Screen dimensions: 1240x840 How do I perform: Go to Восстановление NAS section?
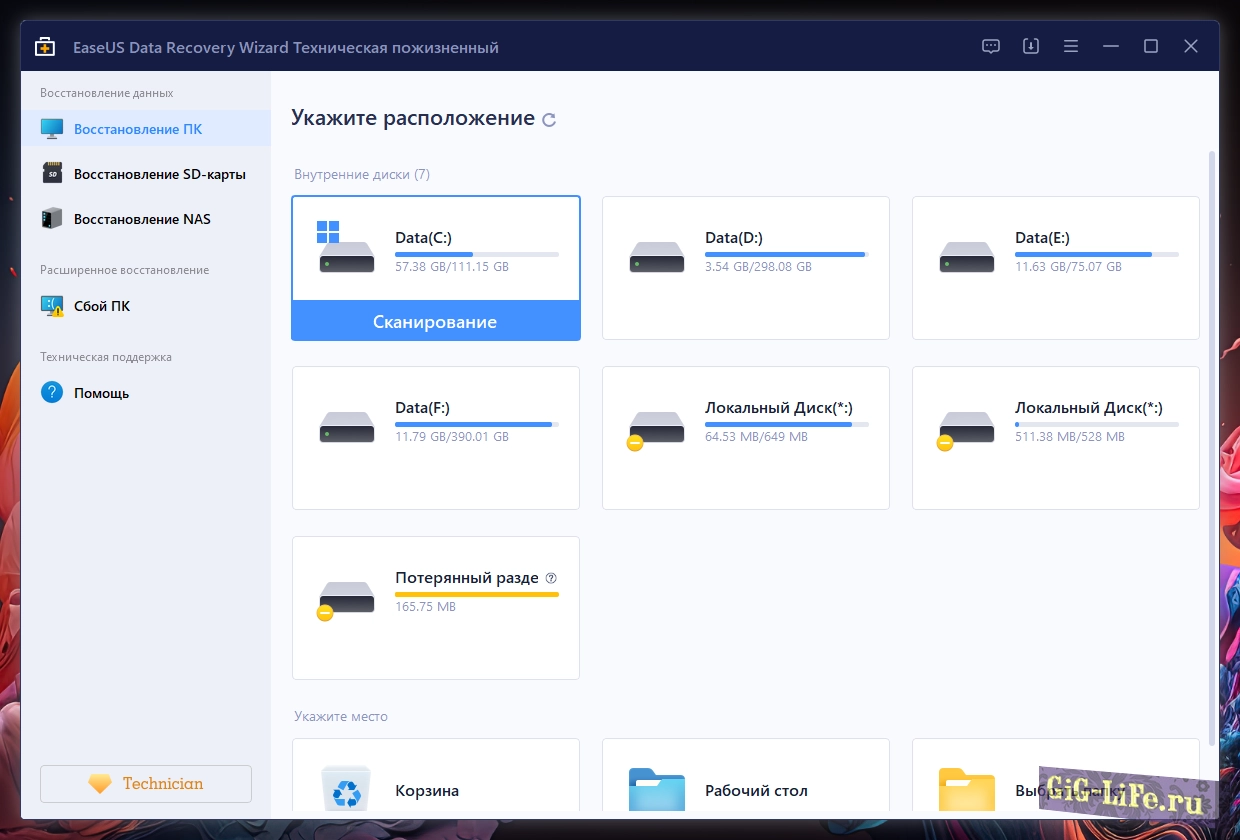(142, 219)
